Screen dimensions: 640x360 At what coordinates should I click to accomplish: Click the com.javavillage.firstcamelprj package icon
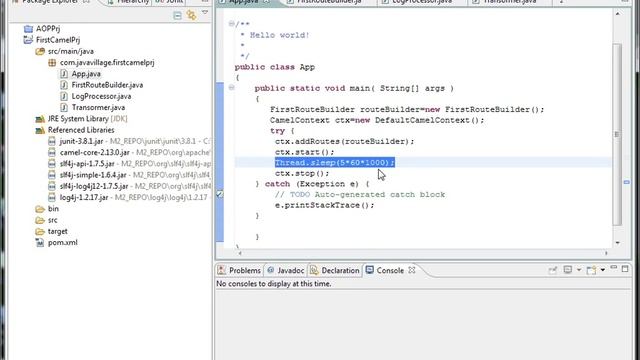[52, 62]
